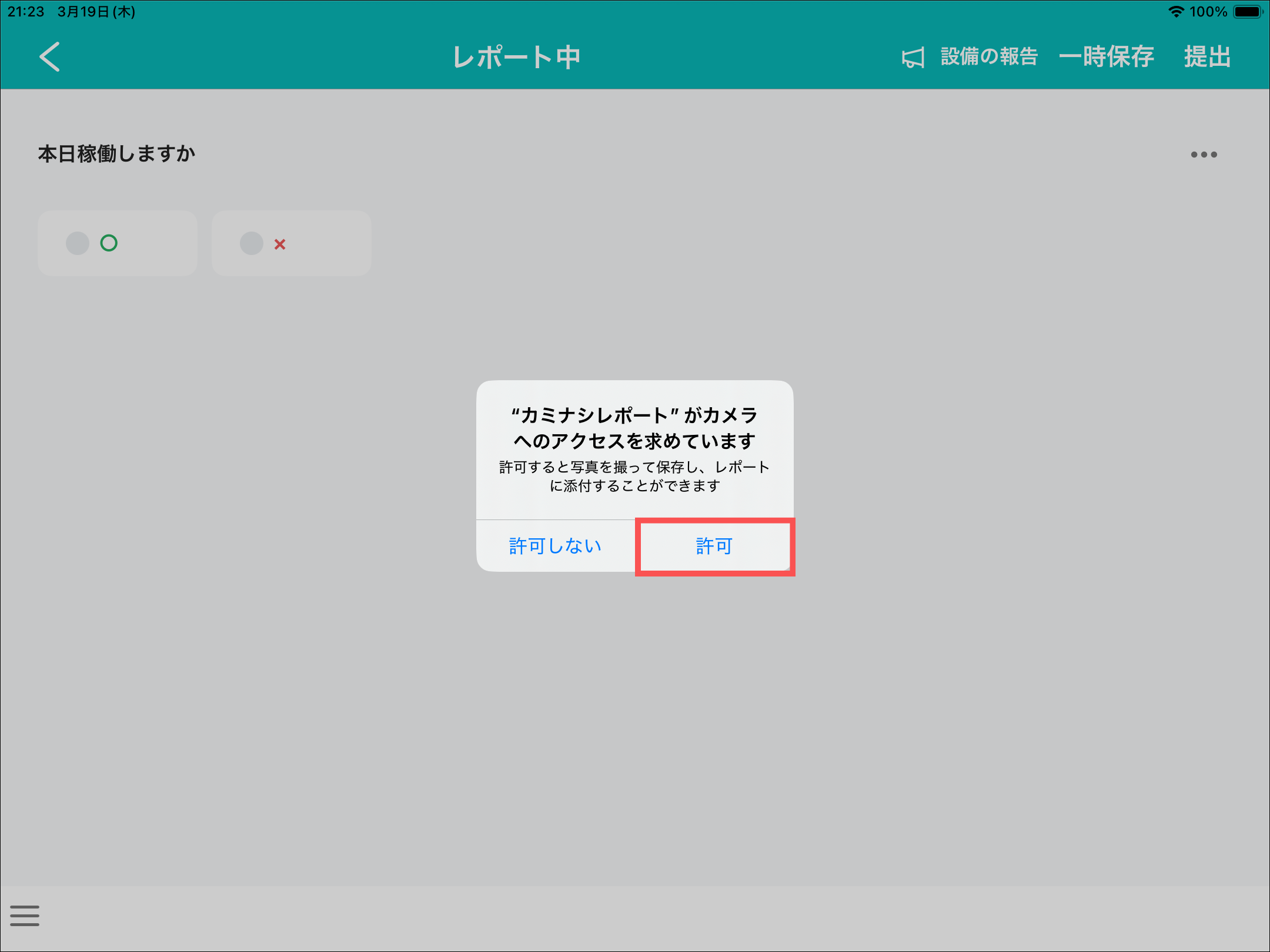Tap the back chevron arrow
1270x952 pixels.
coord(50,57)
